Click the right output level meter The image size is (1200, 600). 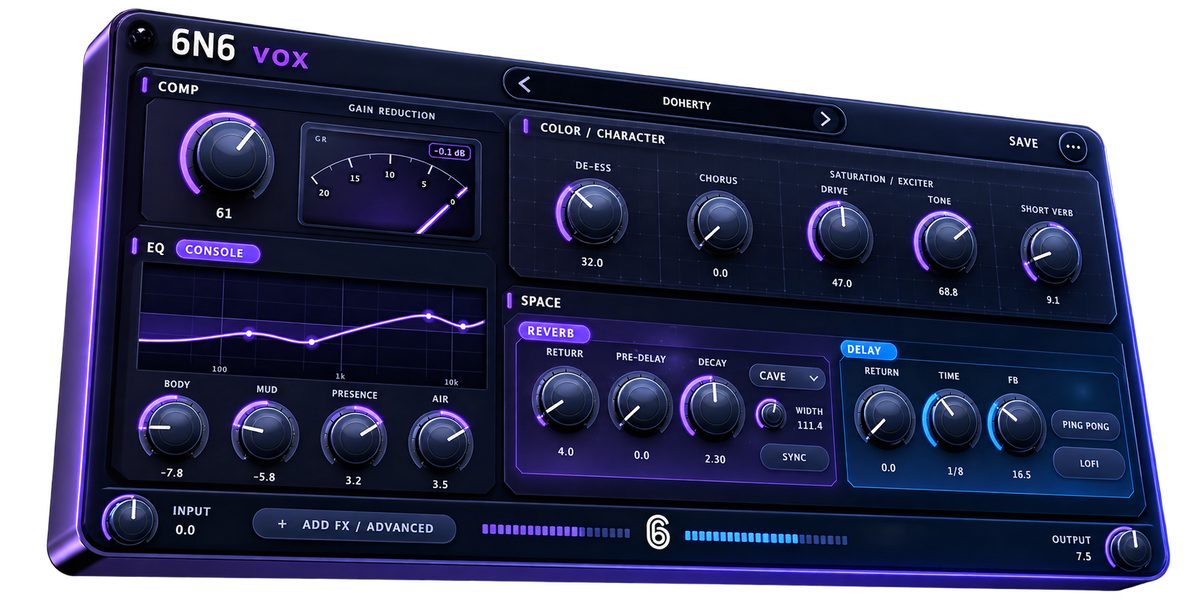click(766, 538)
